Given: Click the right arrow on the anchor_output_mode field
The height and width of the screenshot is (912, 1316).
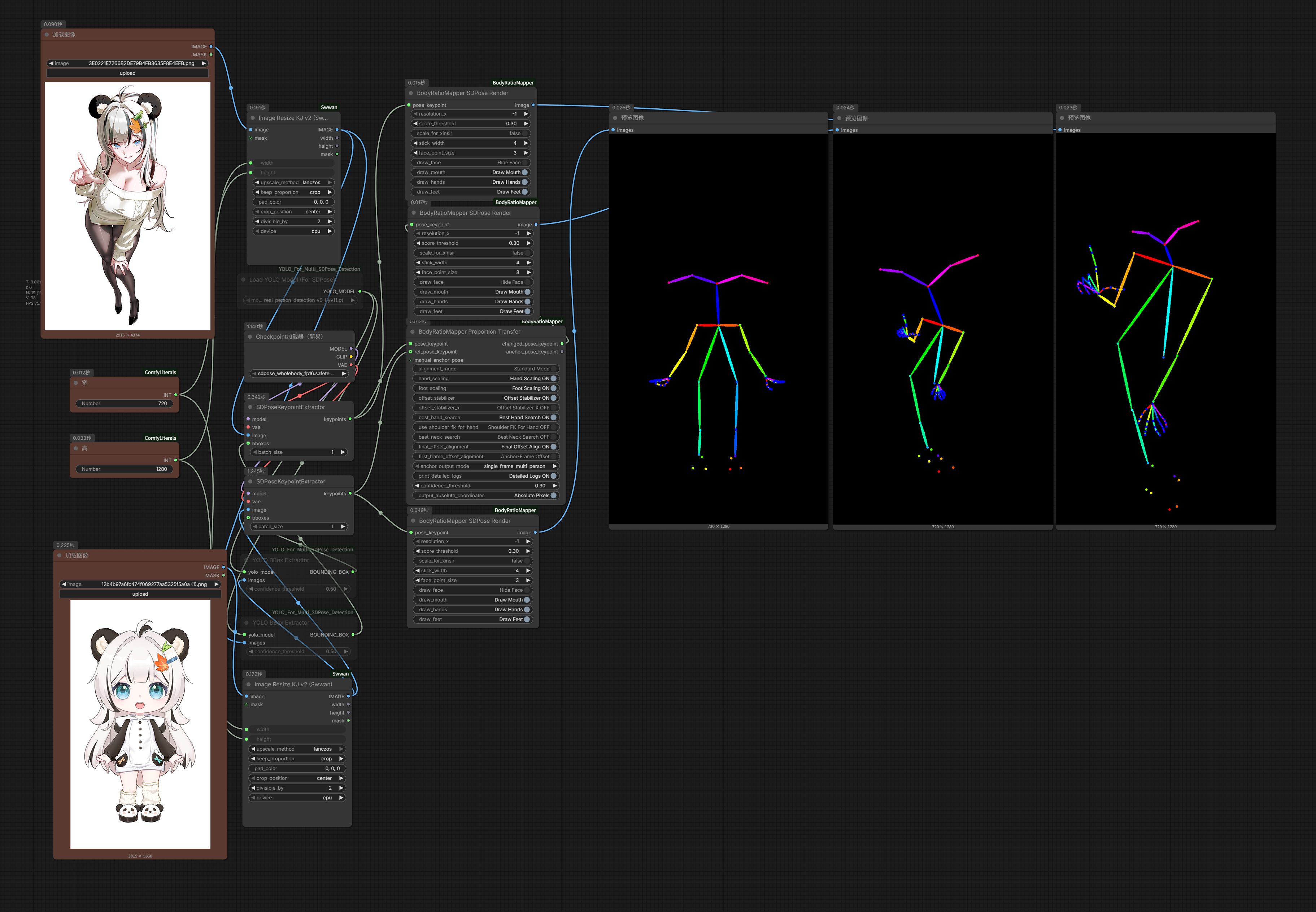Looking at the screenshot, I should tap(554, 466).
